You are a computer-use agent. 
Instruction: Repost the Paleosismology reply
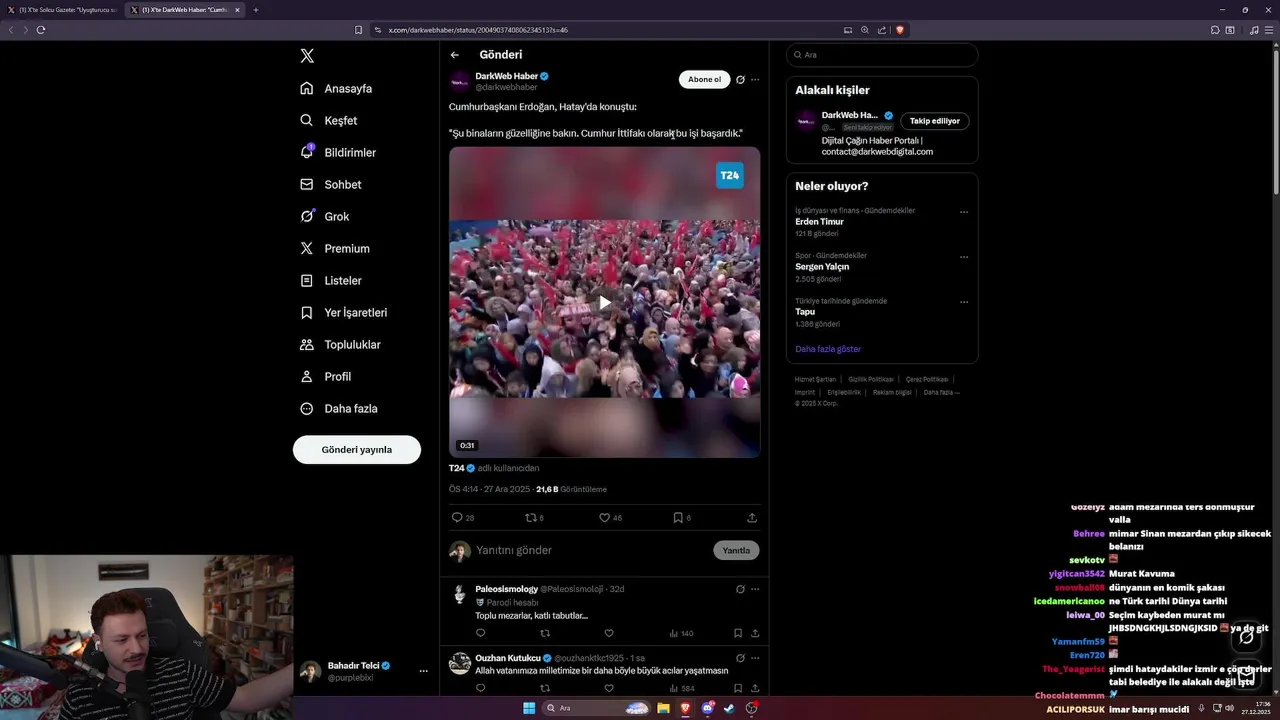(x=545, y=633)
